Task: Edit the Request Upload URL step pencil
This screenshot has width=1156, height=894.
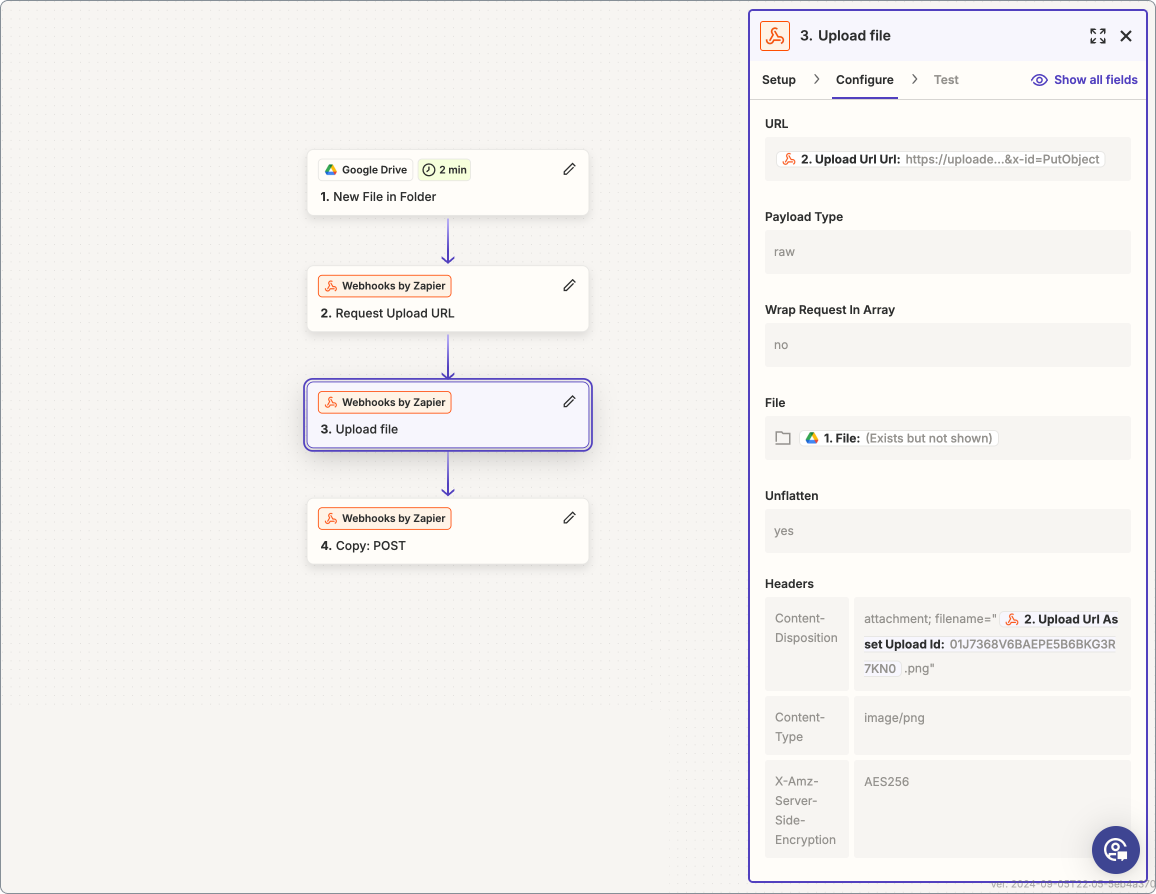Action: pyautogui.click(x=569, y=285)
